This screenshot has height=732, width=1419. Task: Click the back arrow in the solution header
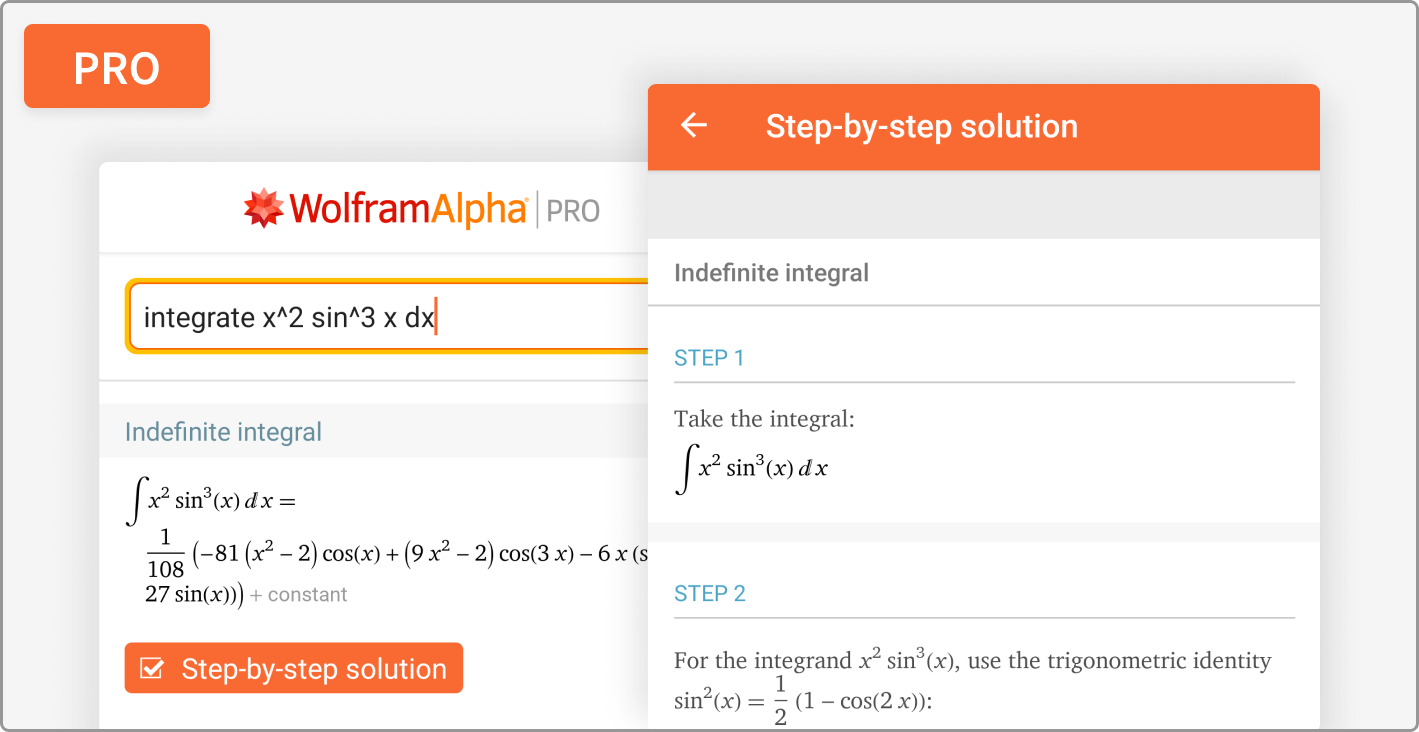694,126
